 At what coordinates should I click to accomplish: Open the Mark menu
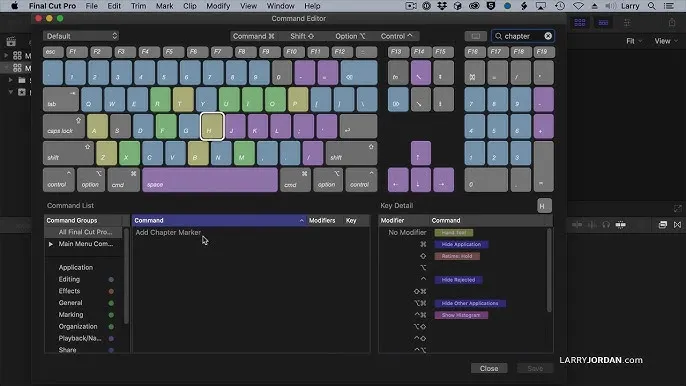pos(164,6)
